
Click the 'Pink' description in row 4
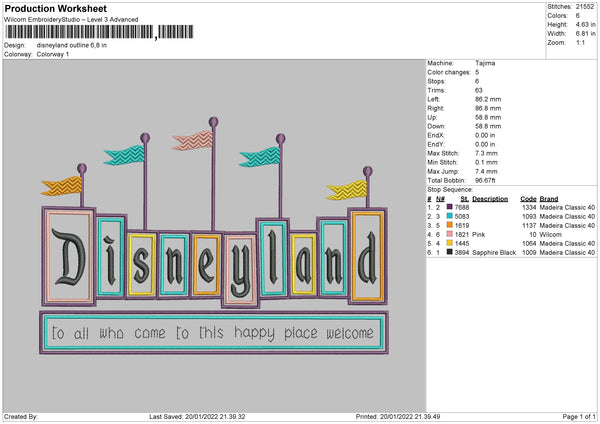(478, 235)
